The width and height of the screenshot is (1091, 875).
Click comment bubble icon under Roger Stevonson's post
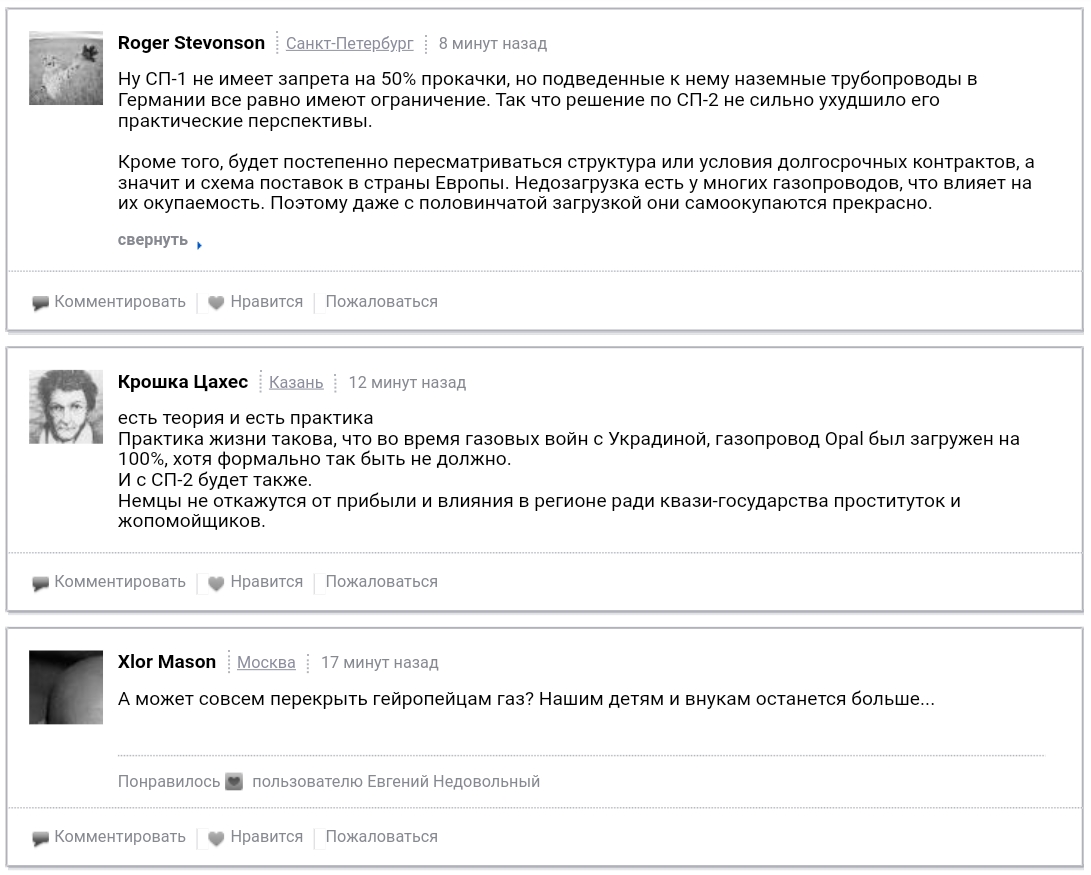coord(40,303)
